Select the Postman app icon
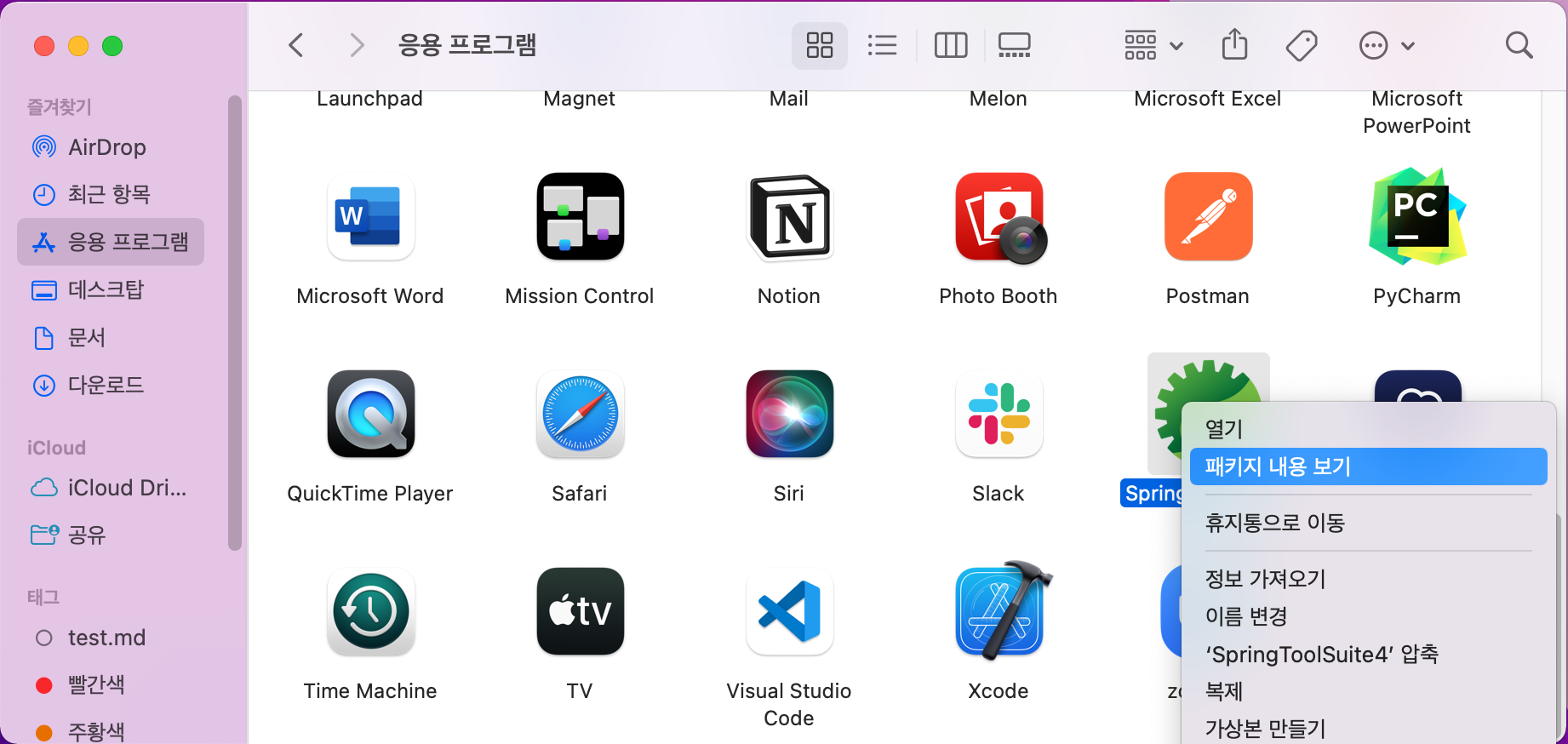The image size is (1568, 744). (1209, 216)
